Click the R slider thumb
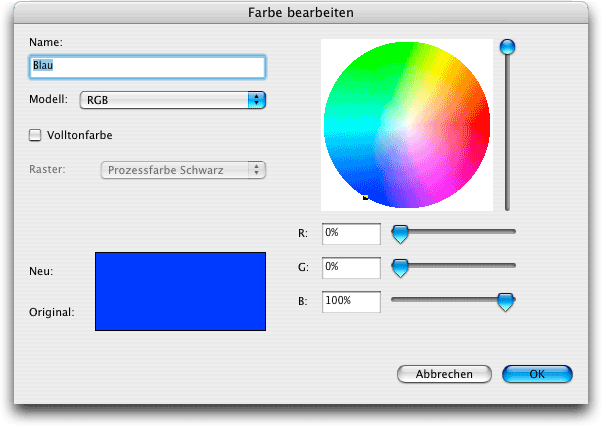 (x=400, y=234)
